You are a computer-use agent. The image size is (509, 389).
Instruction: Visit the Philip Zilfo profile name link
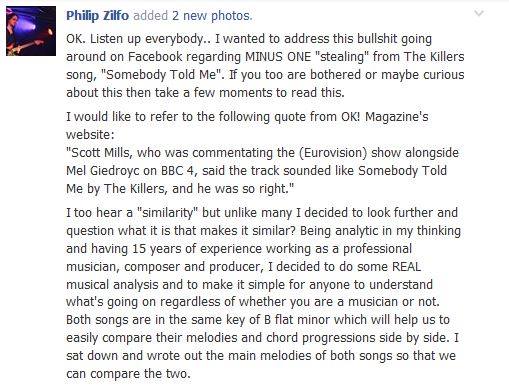point(97,16)
